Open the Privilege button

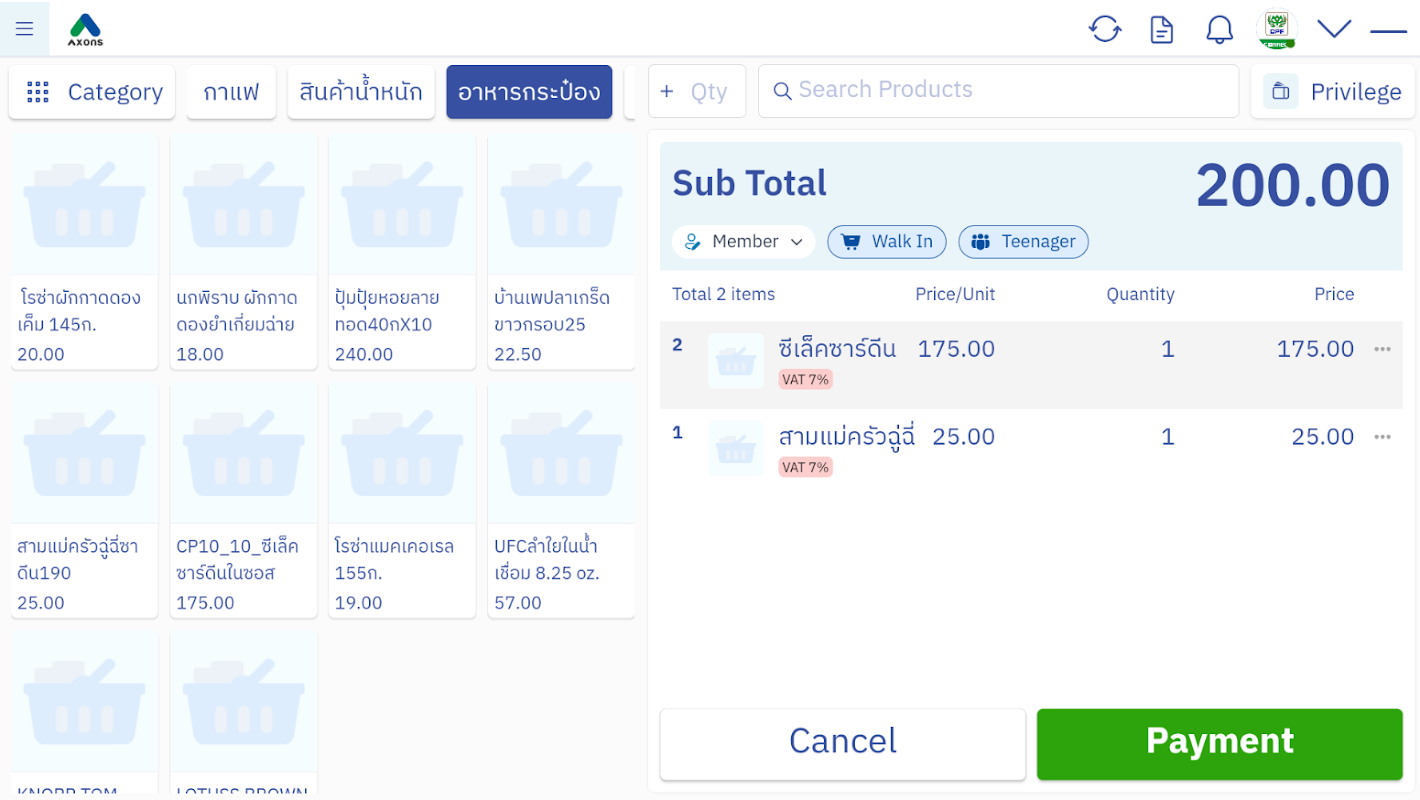(x=1333, y=92)
